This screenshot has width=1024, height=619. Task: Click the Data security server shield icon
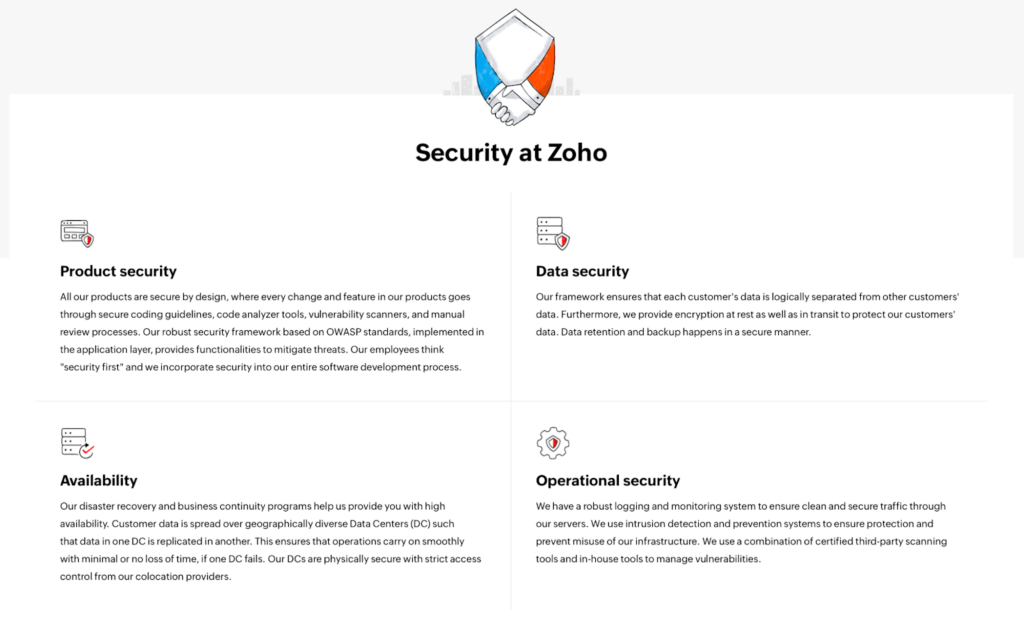[x=553, y=233]
